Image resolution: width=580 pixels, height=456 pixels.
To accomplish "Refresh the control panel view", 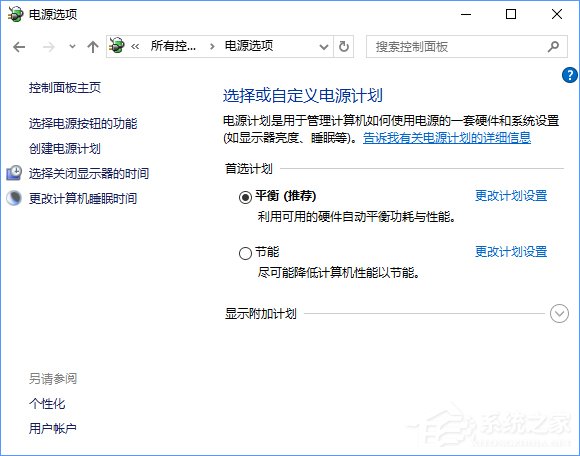I will pyautogui.click(x=344, y=47).
